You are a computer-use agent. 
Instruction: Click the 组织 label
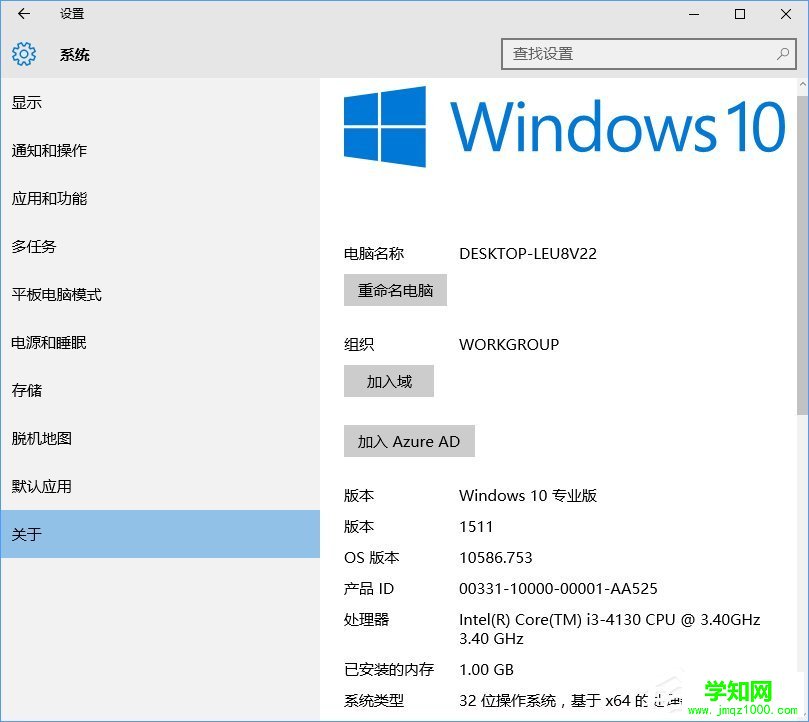coord(359,345)
